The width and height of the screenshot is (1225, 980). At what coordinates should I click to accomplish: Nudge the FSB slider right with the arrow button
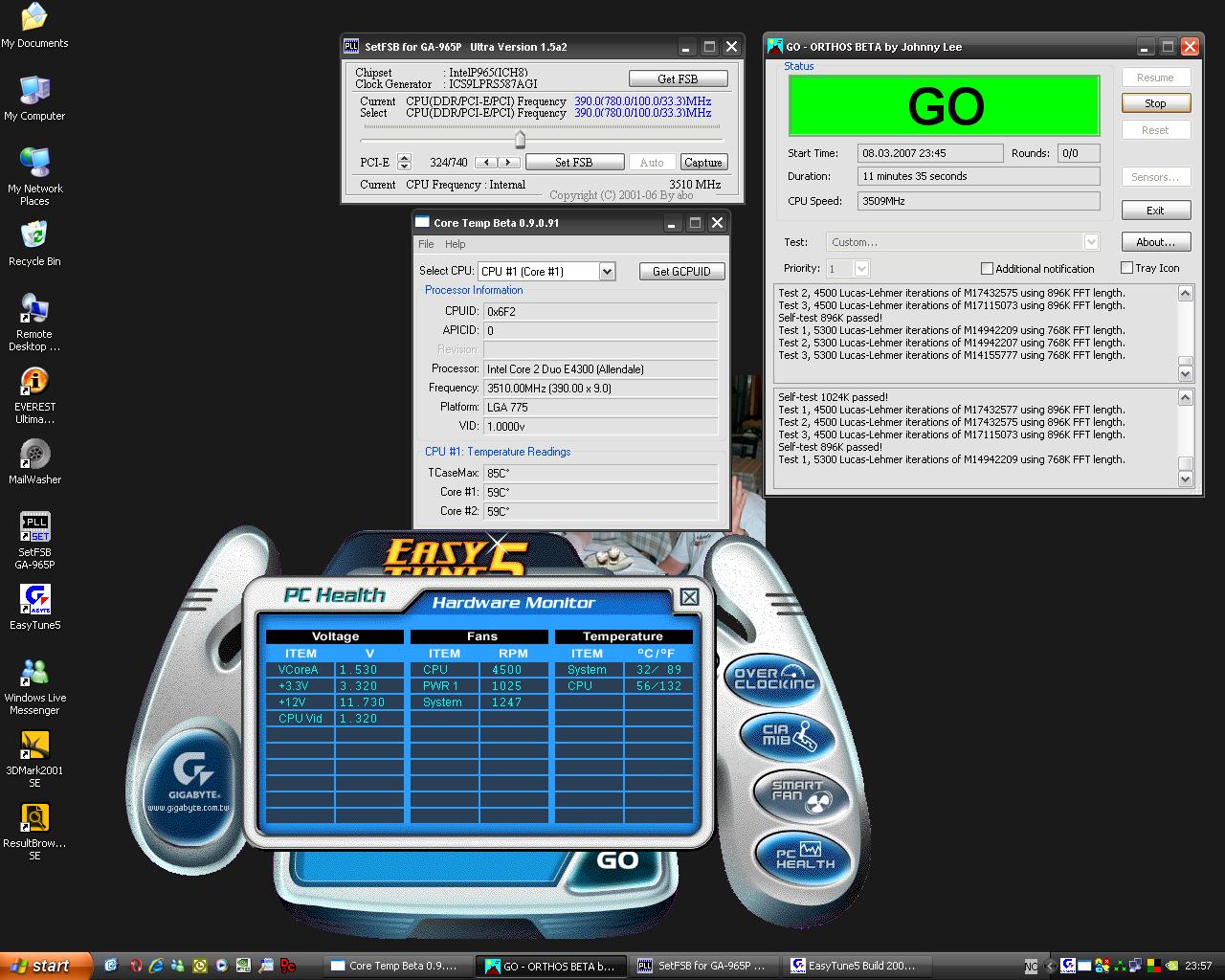click(508, 163)
